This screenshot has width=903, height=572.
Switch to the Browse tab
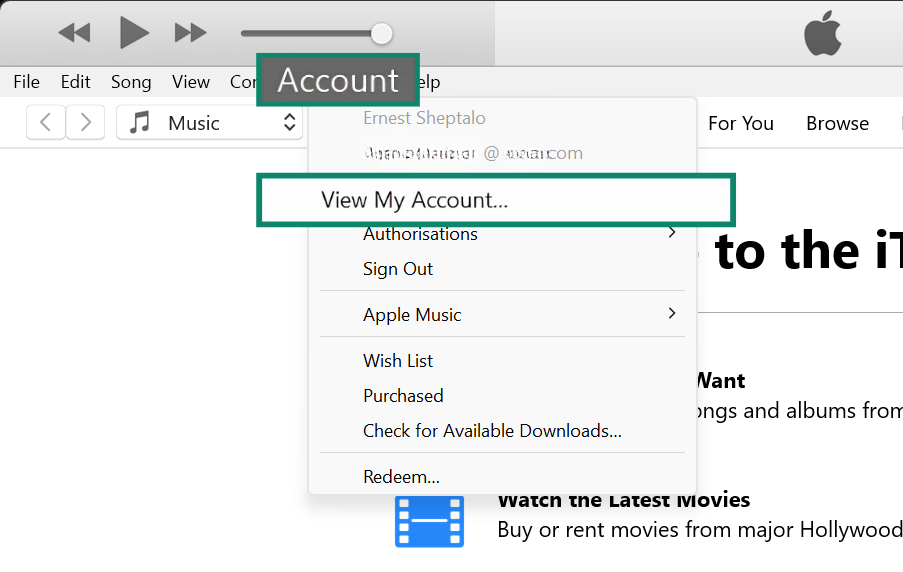click(837, 123)
